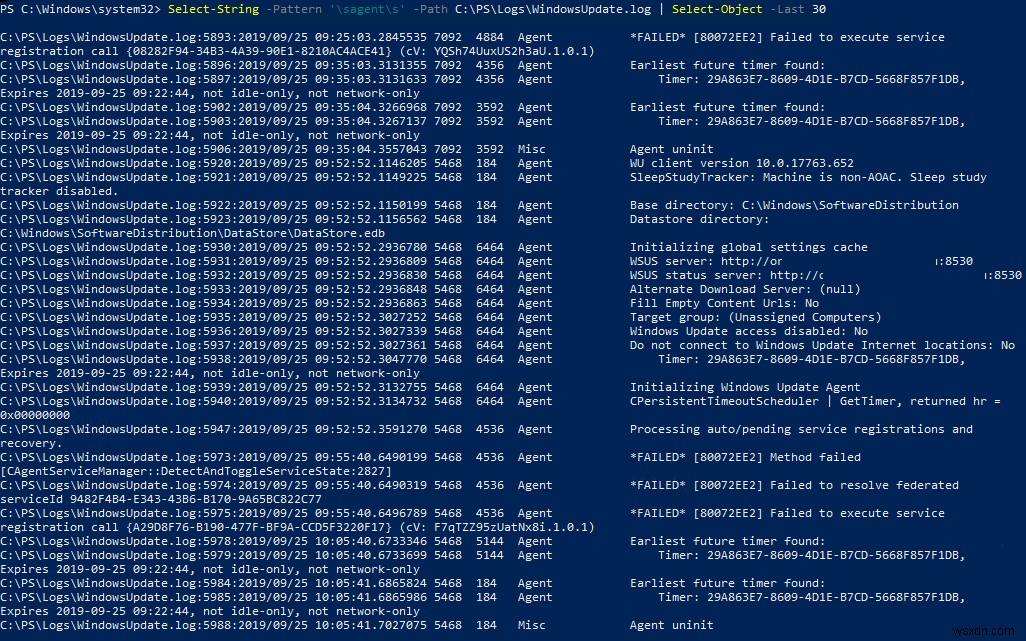The image size is (1026, 641).
Task: Click the '\sagent\s' pattern string
Action: pos(367,9)
